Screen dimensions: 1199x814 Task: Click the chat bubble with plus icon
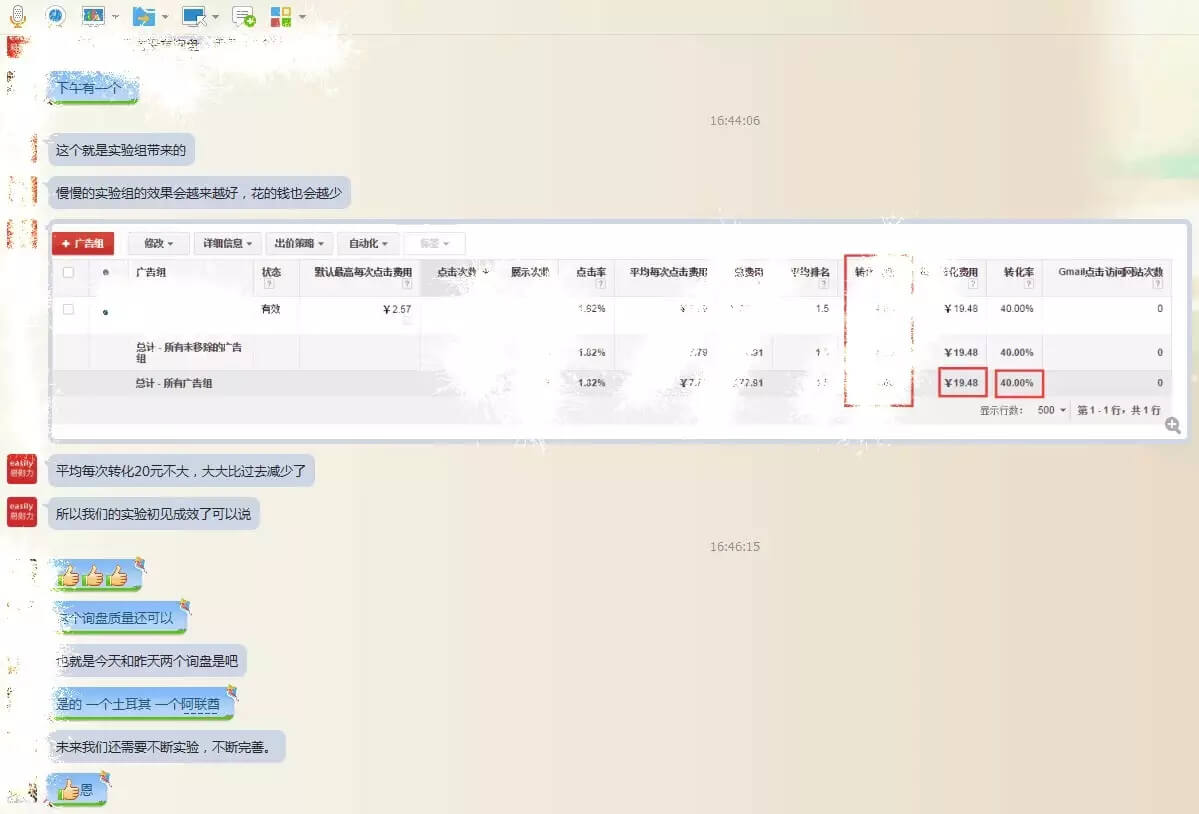(x=243, y=16)
